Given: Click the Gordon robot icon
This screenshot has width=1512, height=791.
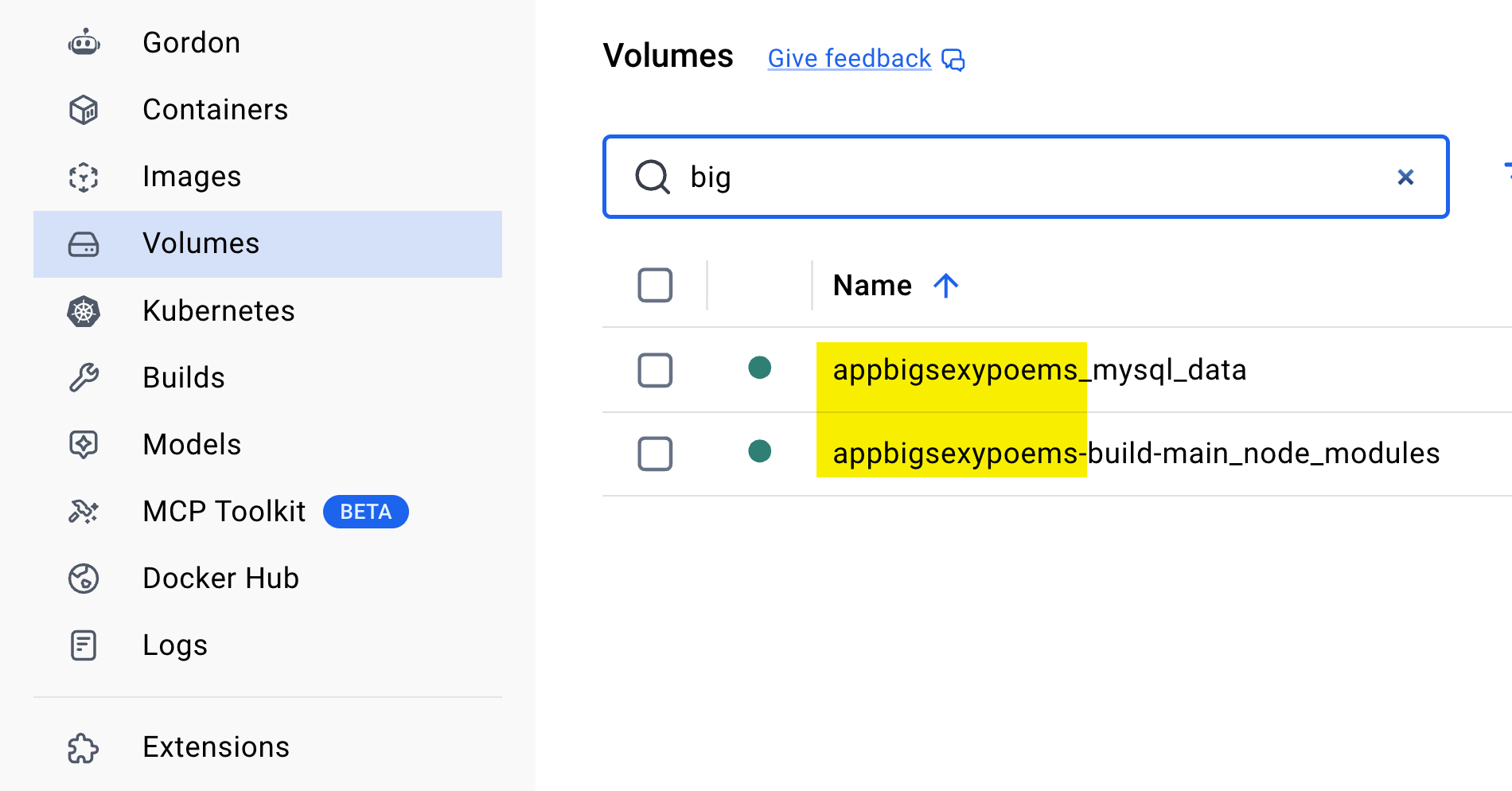Looking at the screenshot, I should pos(84,42).
